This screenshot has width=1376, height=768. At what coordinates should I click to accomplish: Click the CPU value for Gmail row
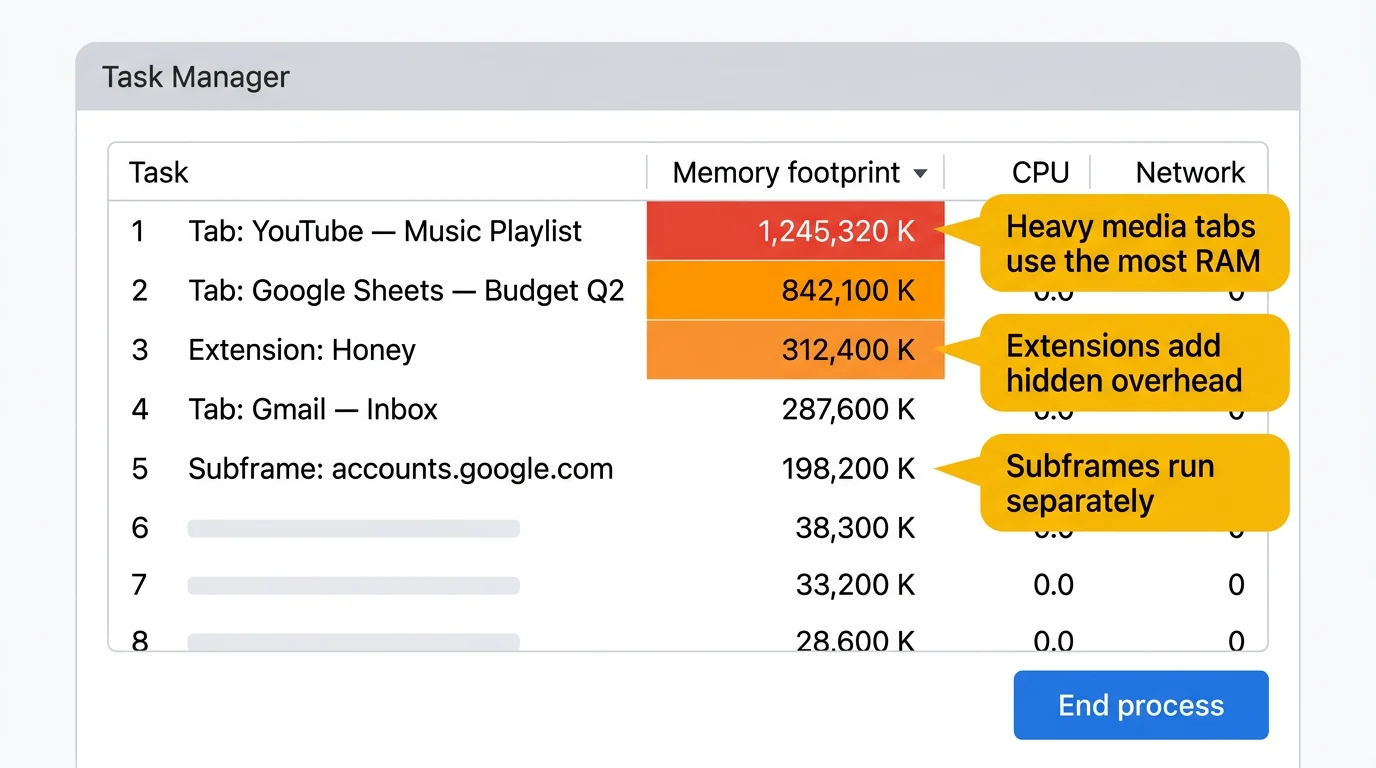pos(1053,409)
